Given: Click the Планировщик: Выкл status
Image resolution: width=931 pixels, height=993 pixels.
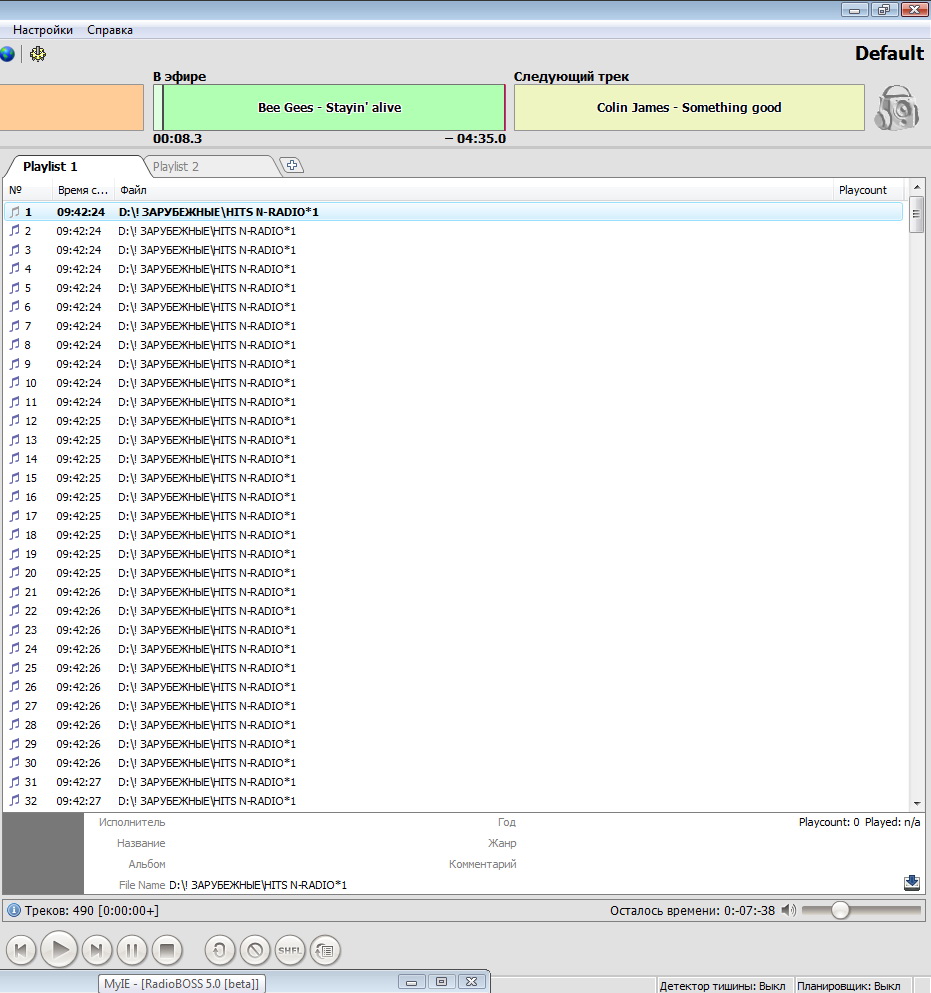Looking at the screenshot, I should click(849, 986).
